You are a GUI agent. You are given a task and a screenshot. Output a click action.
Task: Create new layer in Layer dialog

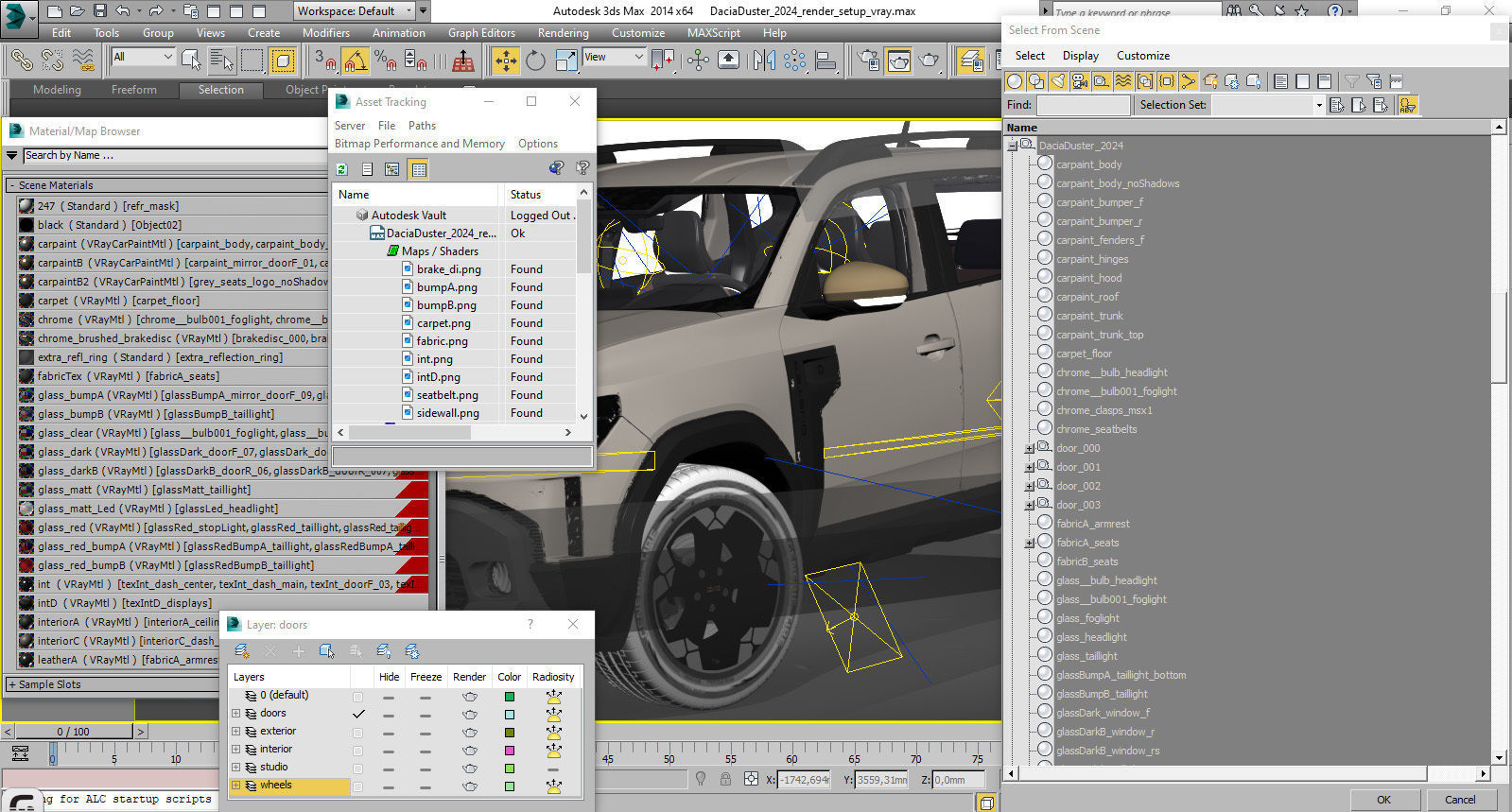[x=242, y=651]
